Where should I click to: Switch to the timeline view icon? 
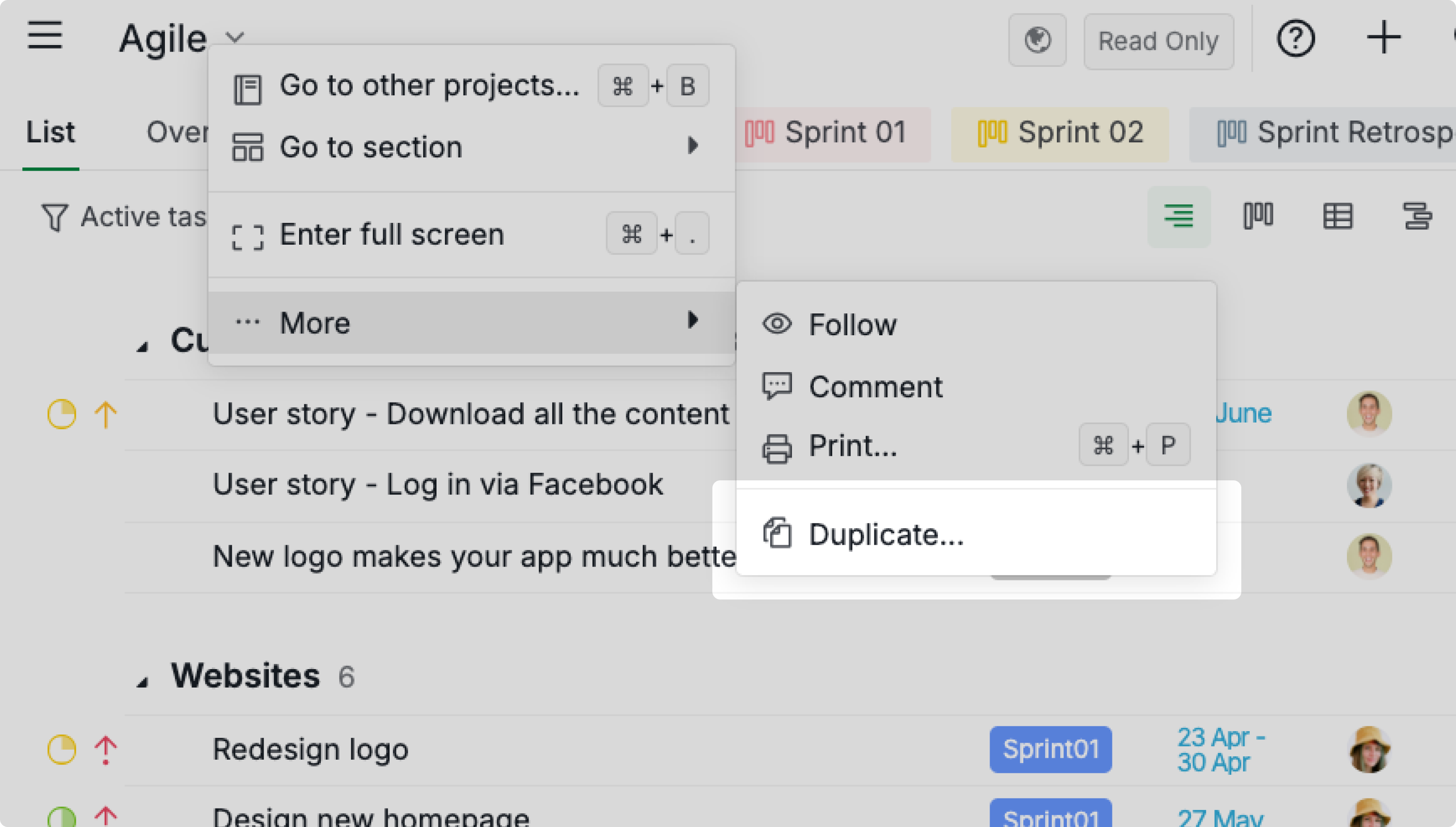[x=1419, y=216]
